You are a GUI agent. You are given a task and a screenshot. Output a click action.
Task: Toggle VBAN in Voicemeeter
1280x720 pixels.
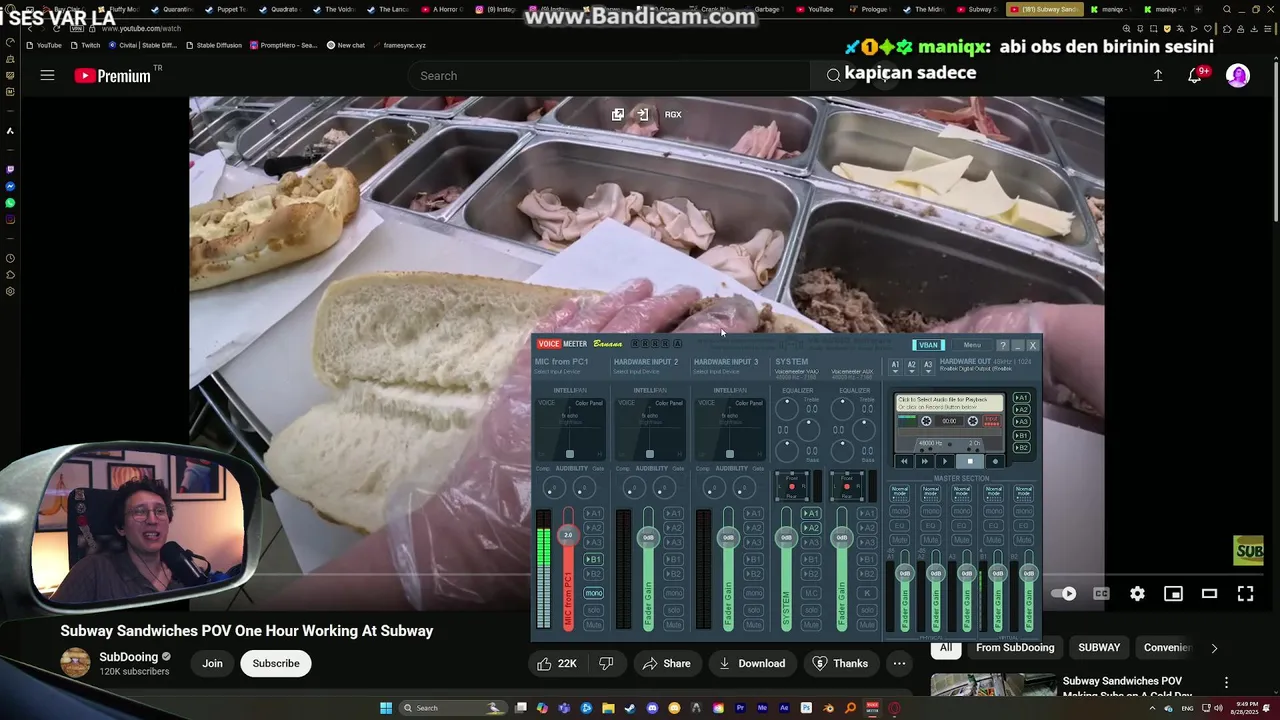coord(928,345)
